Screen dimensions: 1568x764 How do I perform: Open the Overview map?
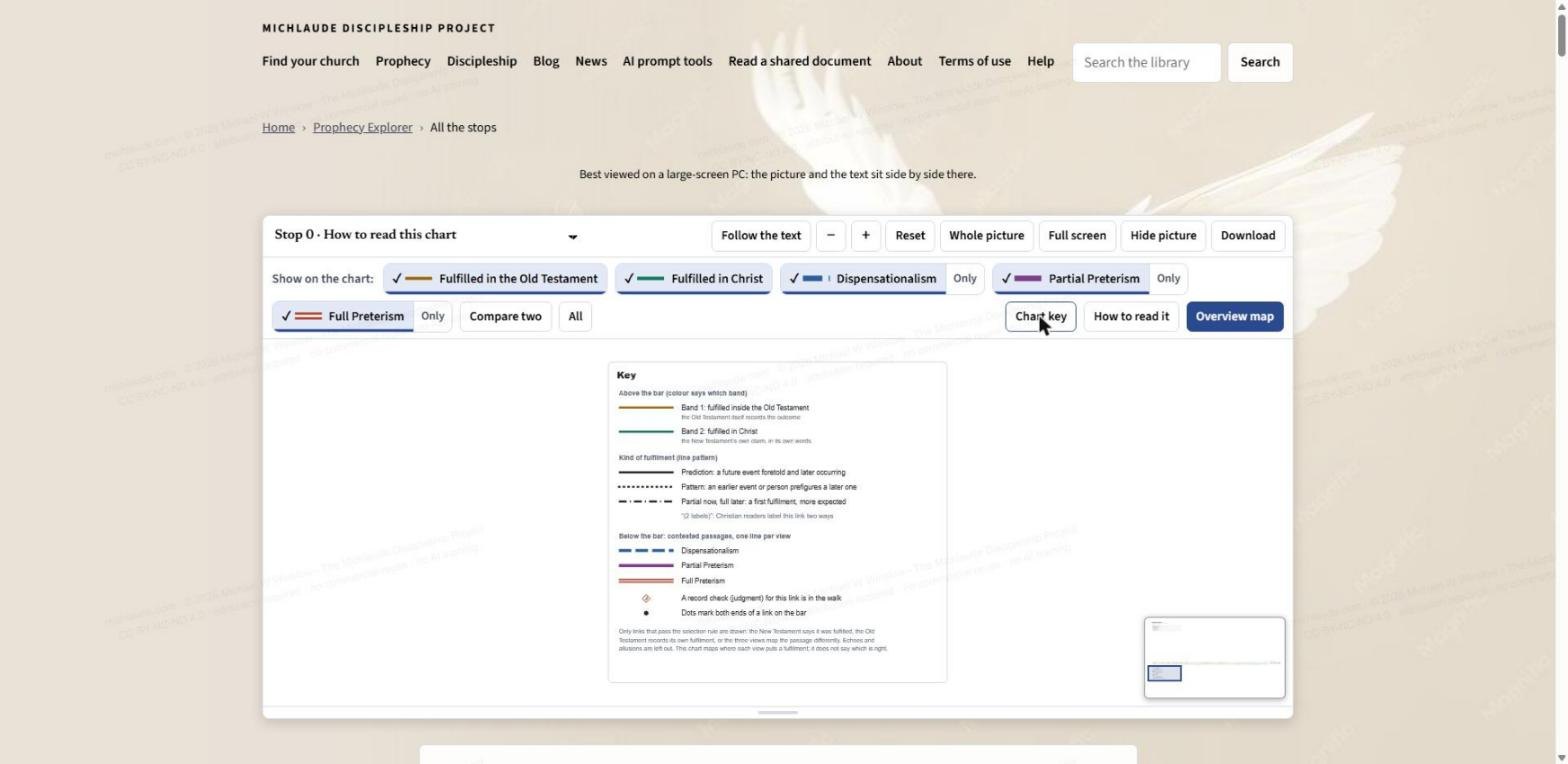(x=1235, y=316)
